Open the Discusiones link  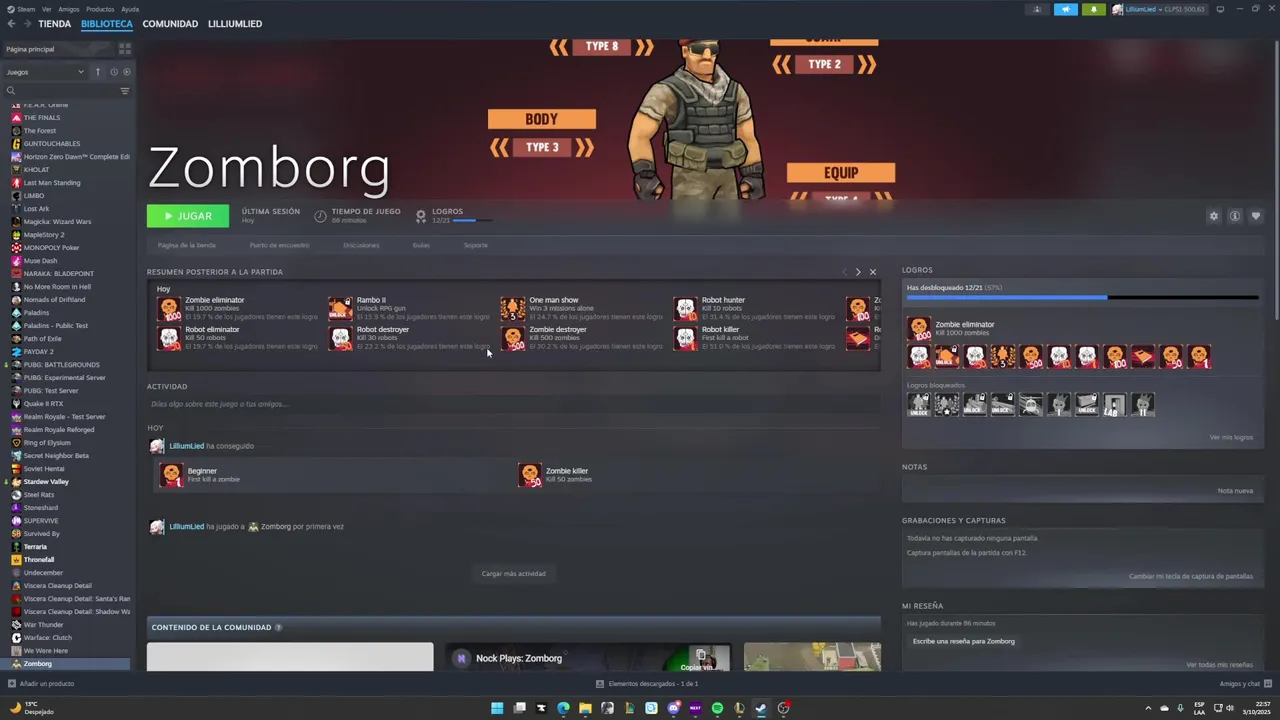(x=361, y=245)
